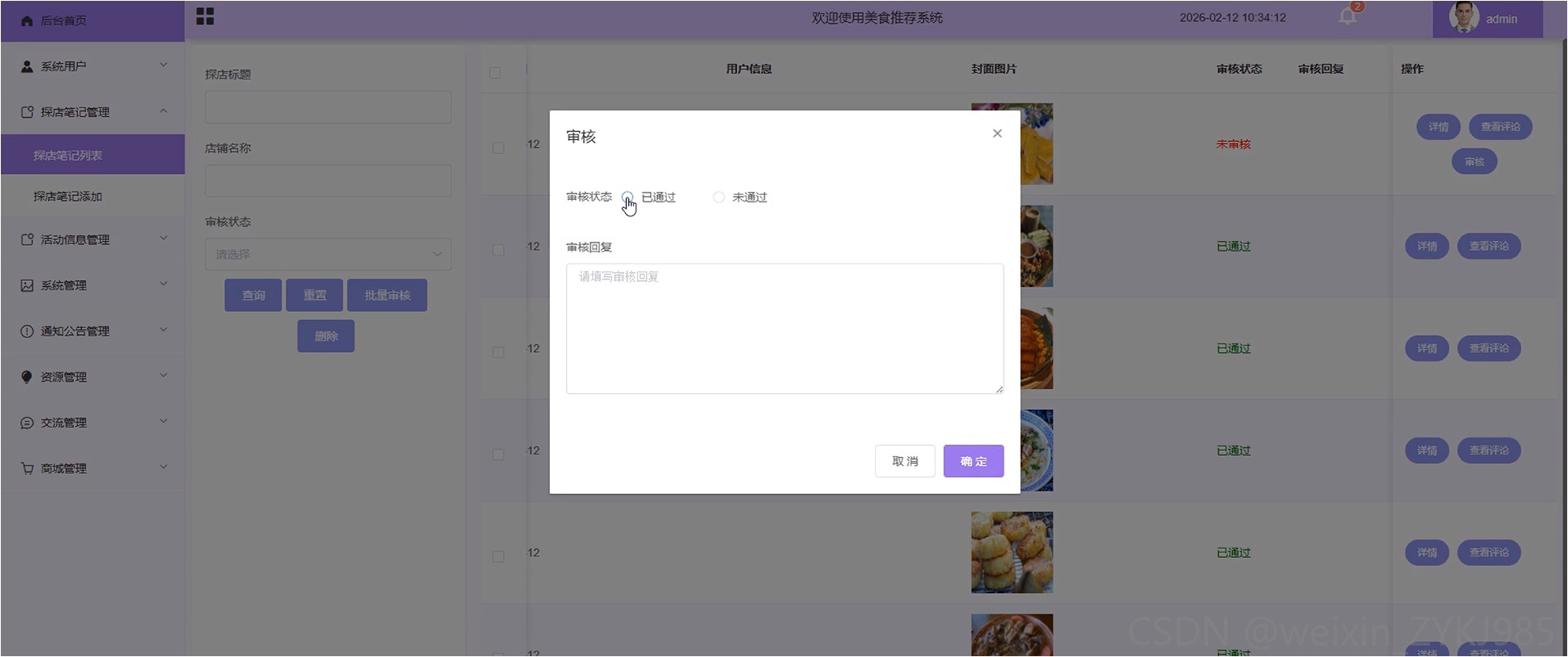Open notifications with the bell icon
The image size is (1568, 657).
pos(1347,16)
